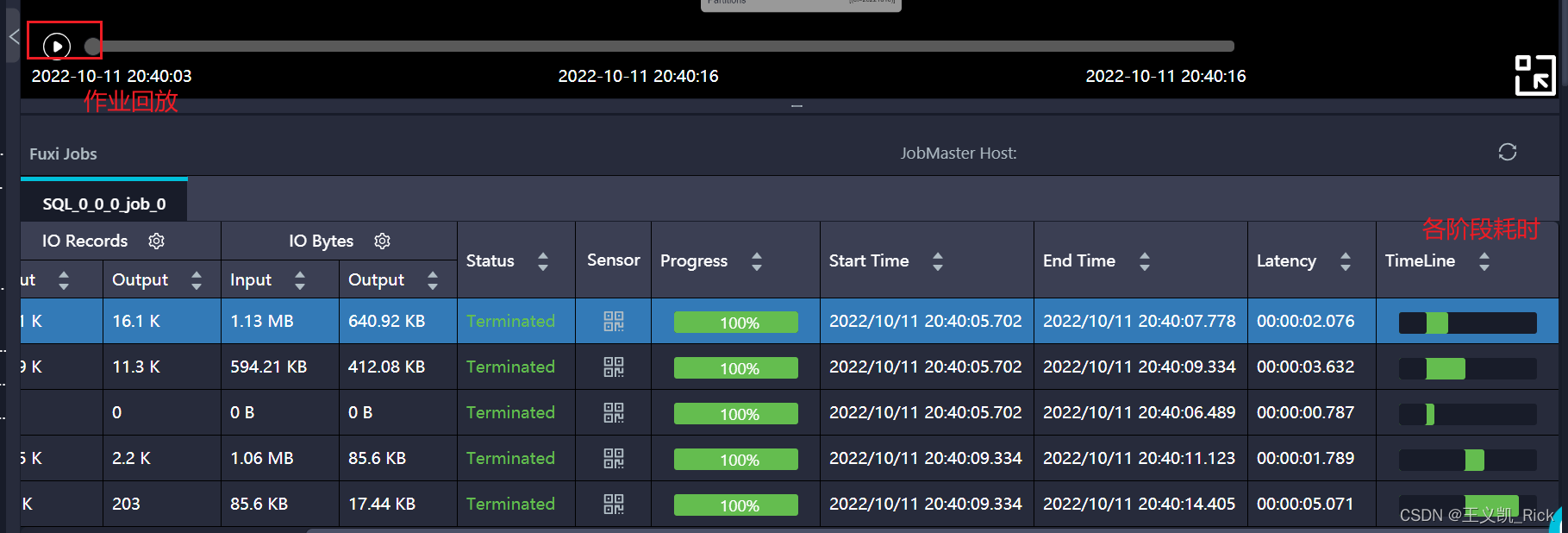Click progress bar of 00:00:03.632 row

(736, 368)
